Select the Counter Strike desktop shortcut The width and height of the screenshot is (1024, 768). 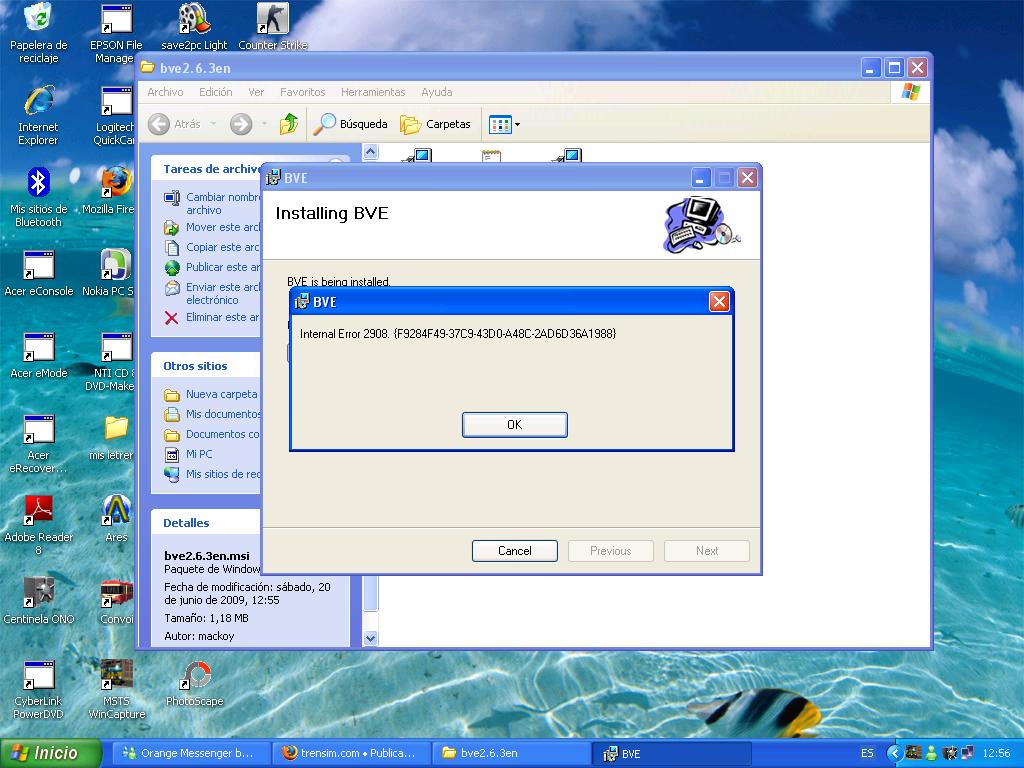tap(272, 20)
